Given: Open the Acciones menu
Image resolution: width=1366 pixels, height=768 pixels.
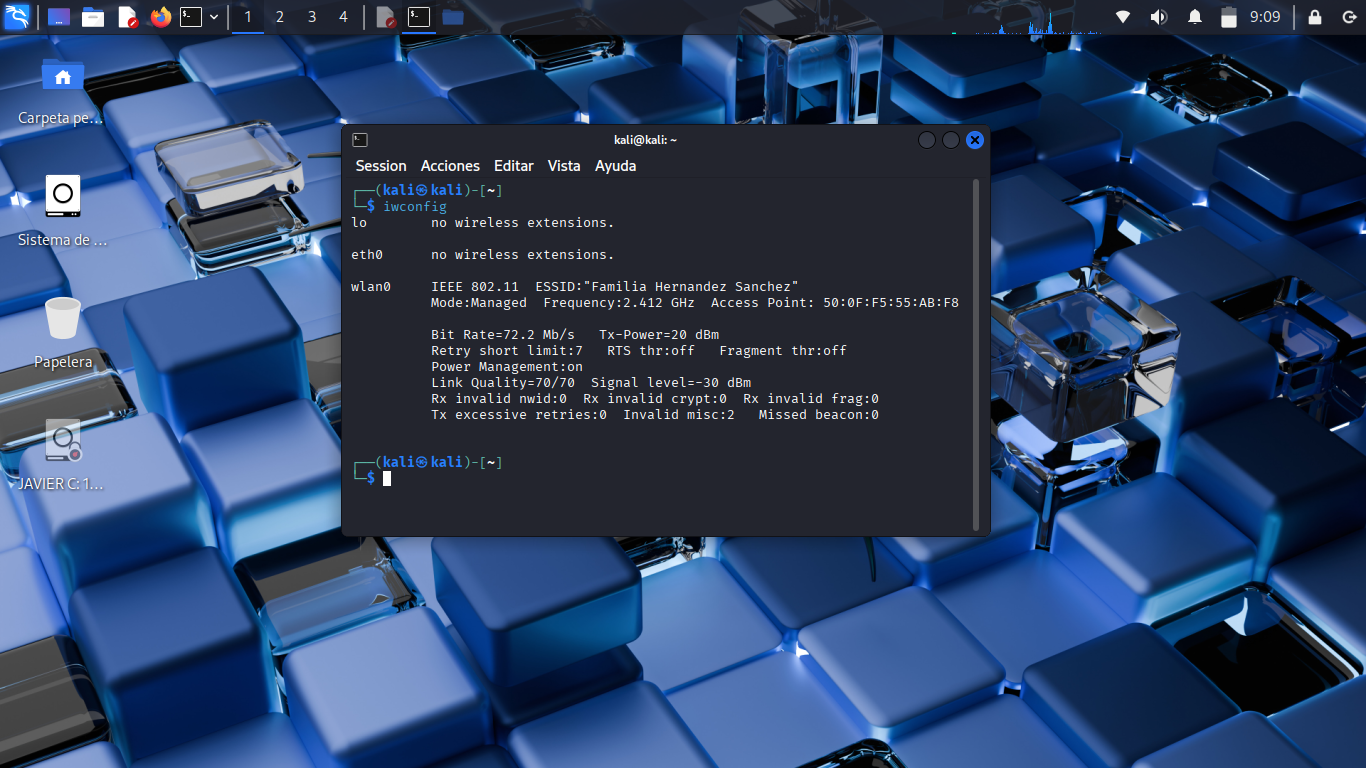Looking at the screenshot, I should point(450,166).
